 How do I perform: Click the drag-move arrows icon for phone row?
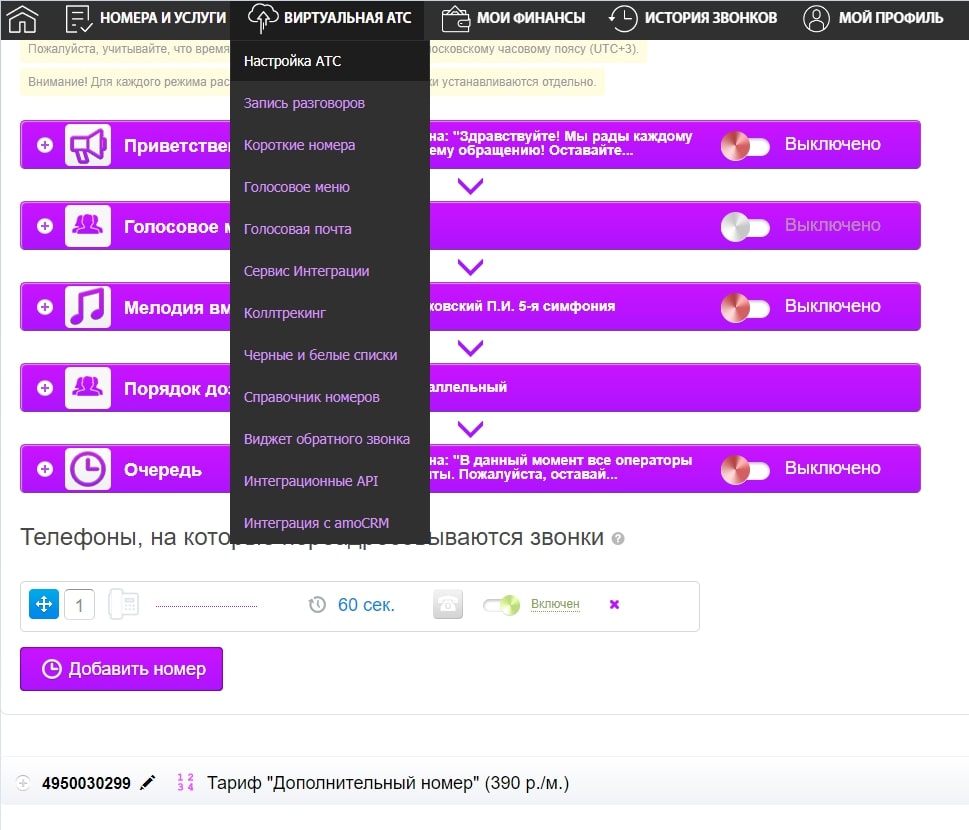44,604
